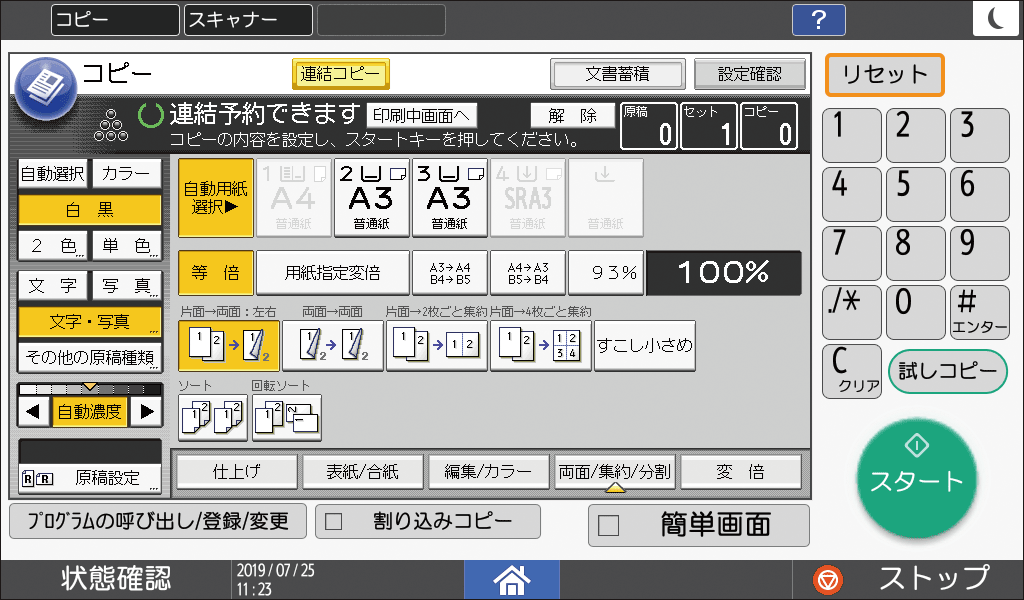Viewport: 1024px width, 600px height.
Task: Switch to the スキャナー tab
Action: click(246, 19)
